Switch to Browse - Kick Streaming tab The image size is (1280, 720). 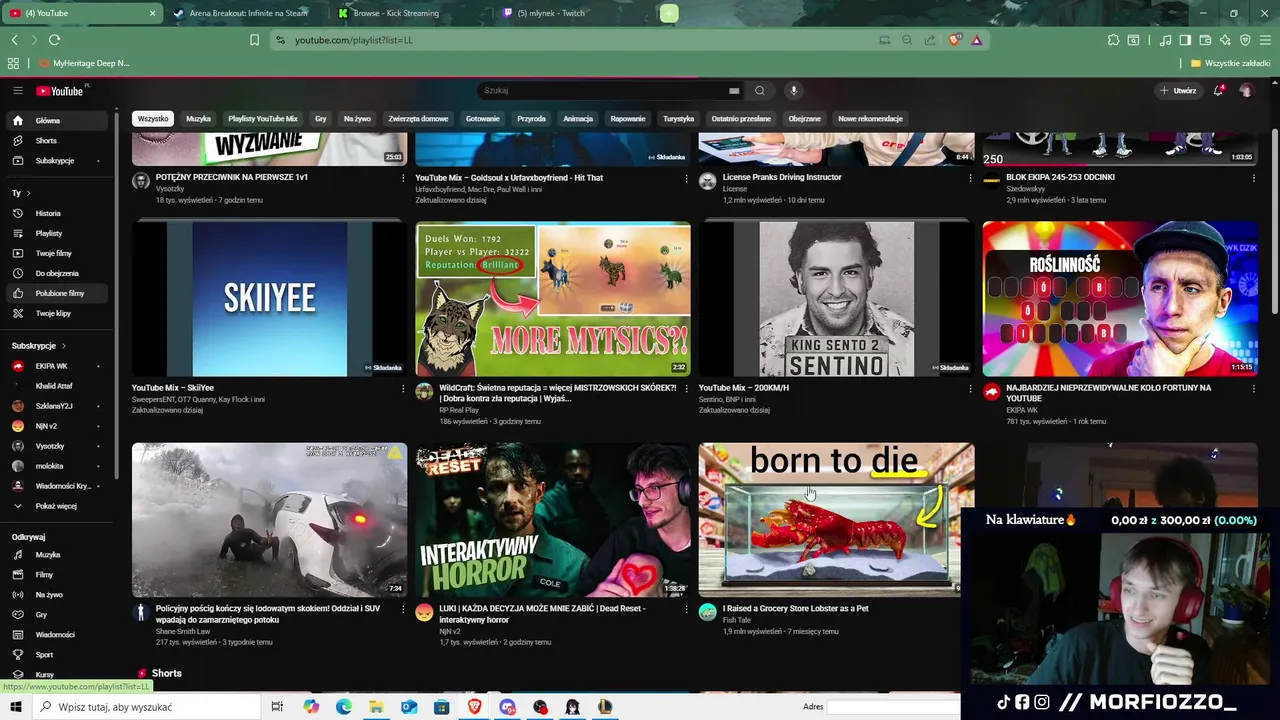click(x=395, y=13)
